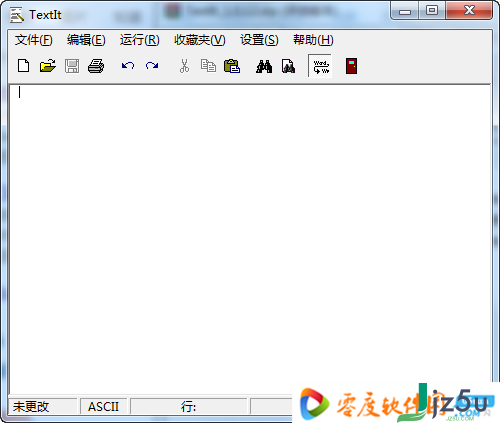Minimize the TextIt window
This screenshot has height=423, width=500.
(405, 11)
